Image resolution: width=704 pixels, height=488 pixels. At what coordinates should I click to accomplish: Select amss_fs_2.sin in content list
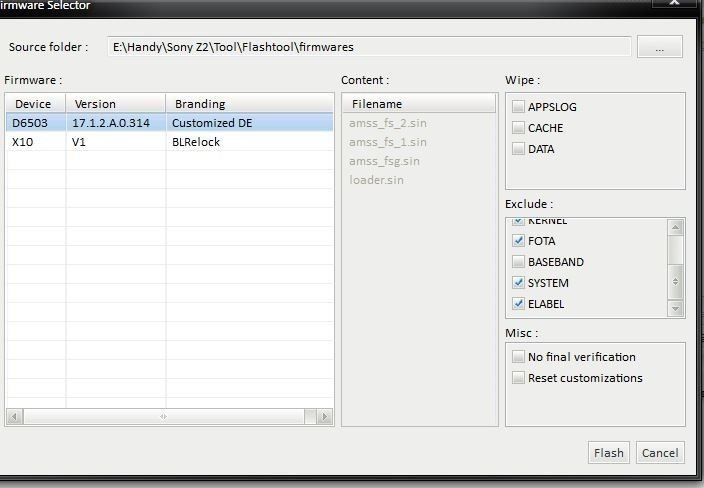click(x=388, y=123)
